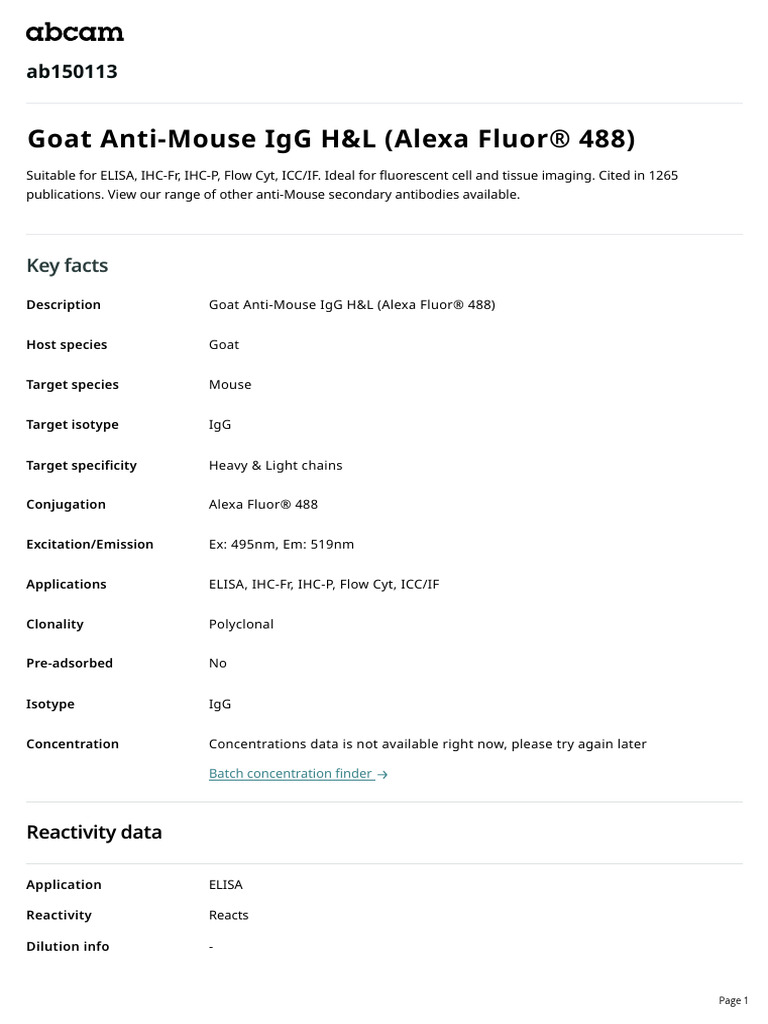Click the Ex: 495nm, Em: 519nm text

click(281, 544)
